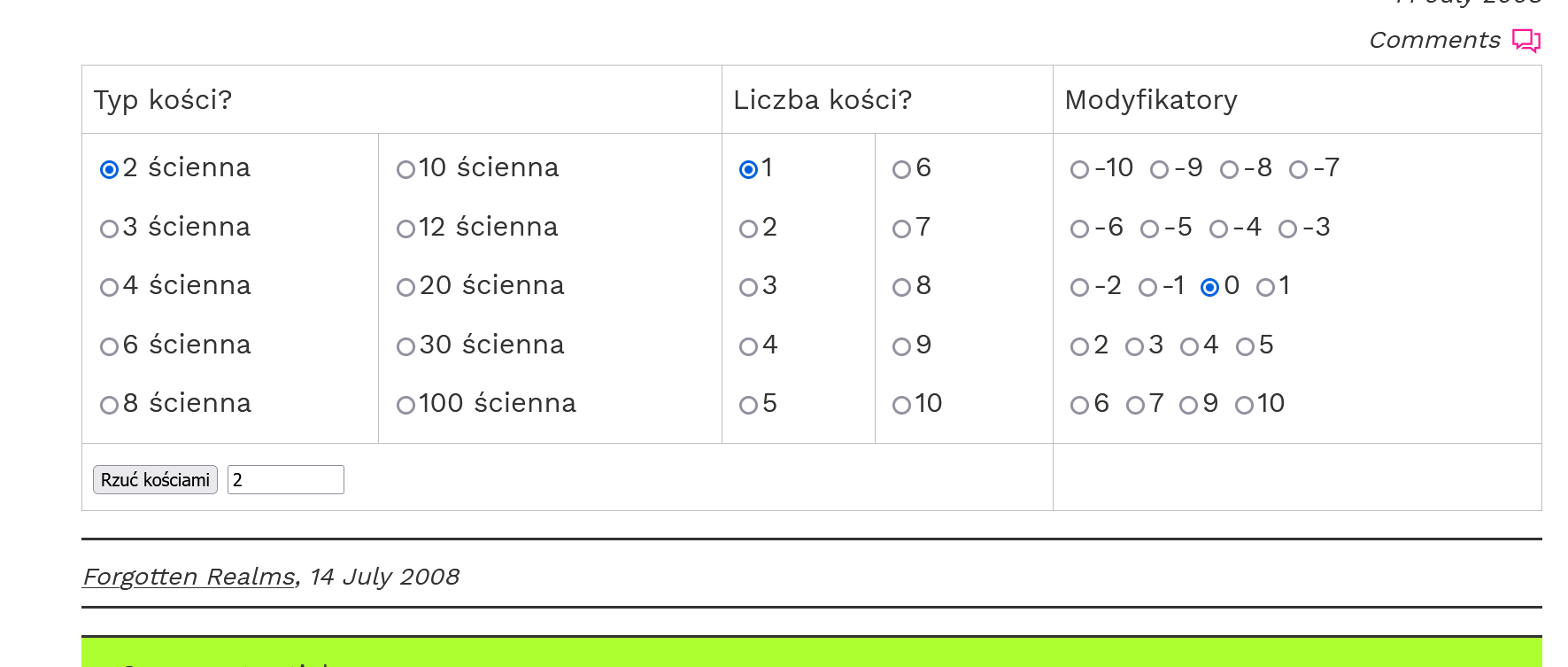This screenshot has width=1568, height=667.
Task: Select modifier 10 radio button
Action: [1245, 405]
